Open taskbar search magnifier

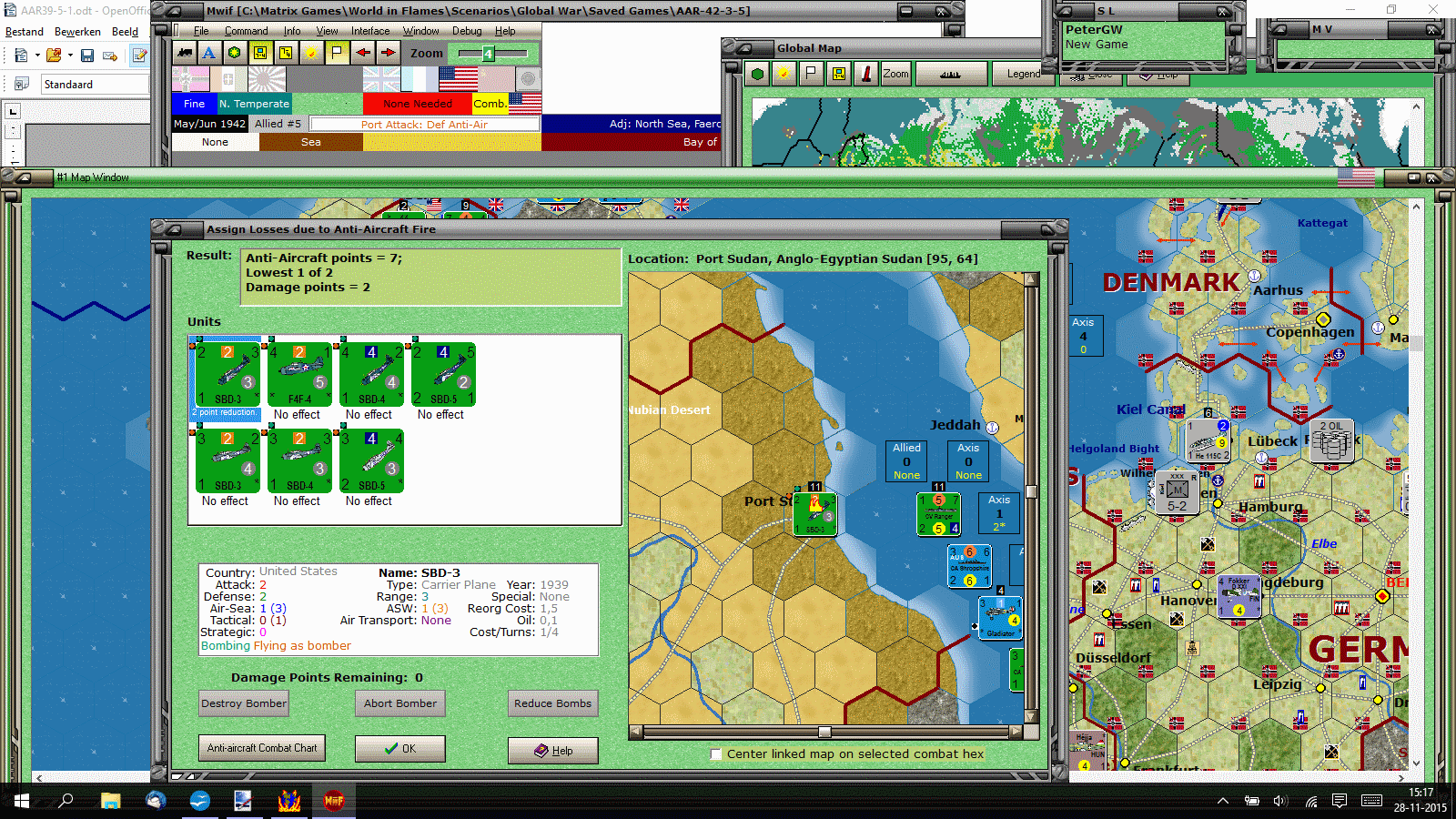click(x=66, y=801)
